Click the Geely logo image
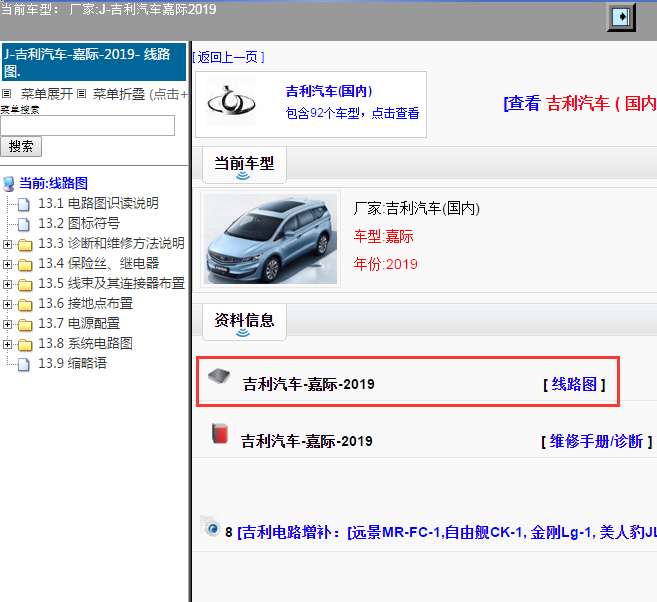This screenshot has width=657, height=602. 231,102
